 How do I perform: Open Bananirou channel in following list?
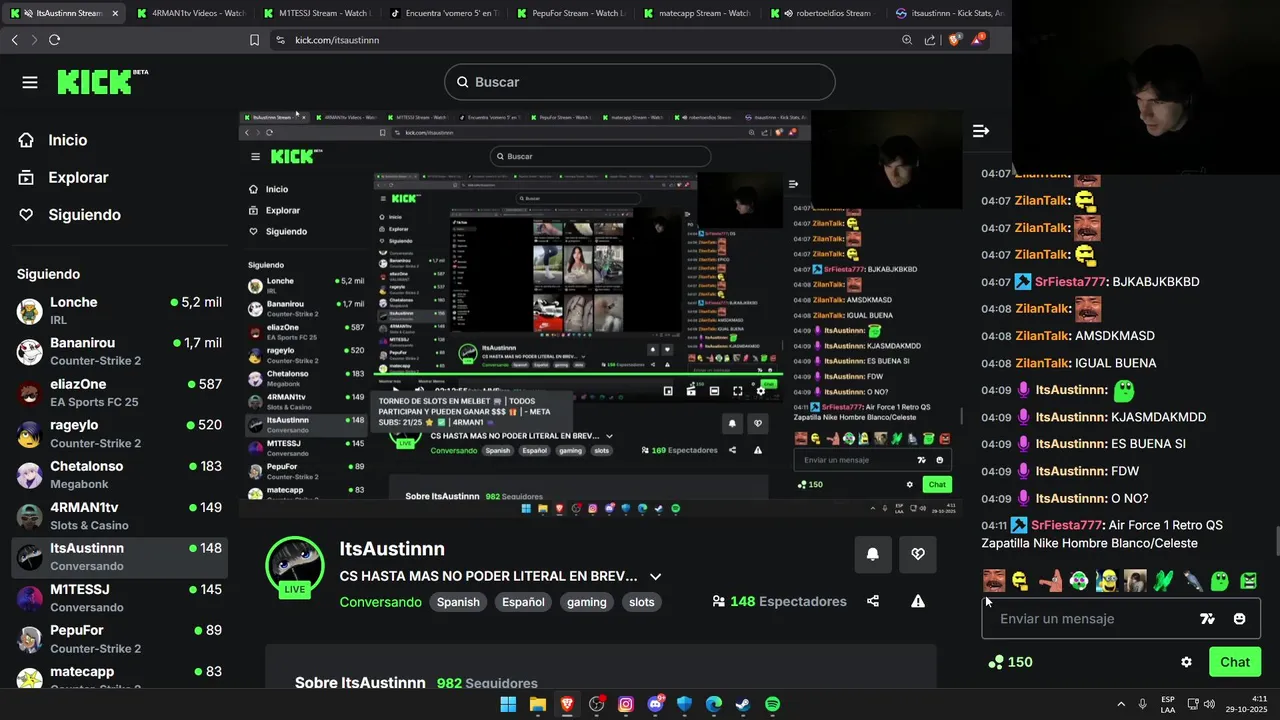(x=119, y=351)
